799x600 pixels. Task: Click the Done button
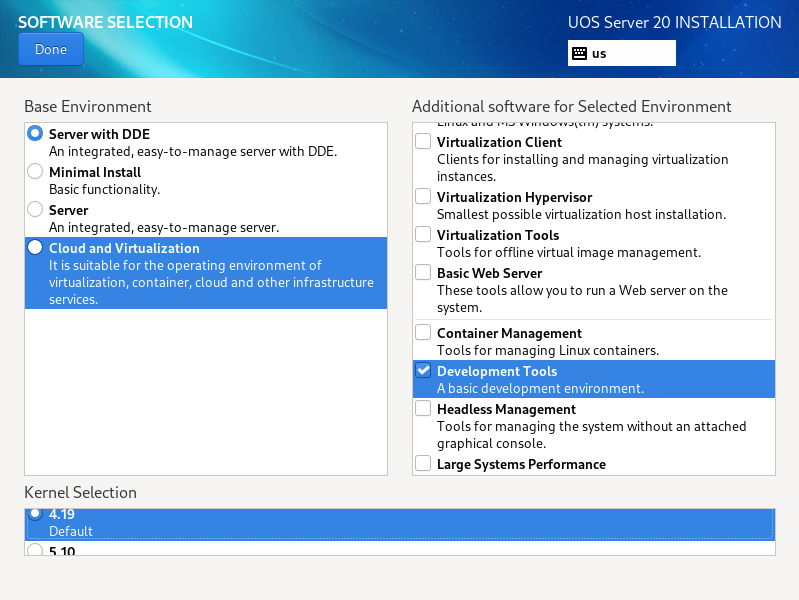(x=51, y=49)
